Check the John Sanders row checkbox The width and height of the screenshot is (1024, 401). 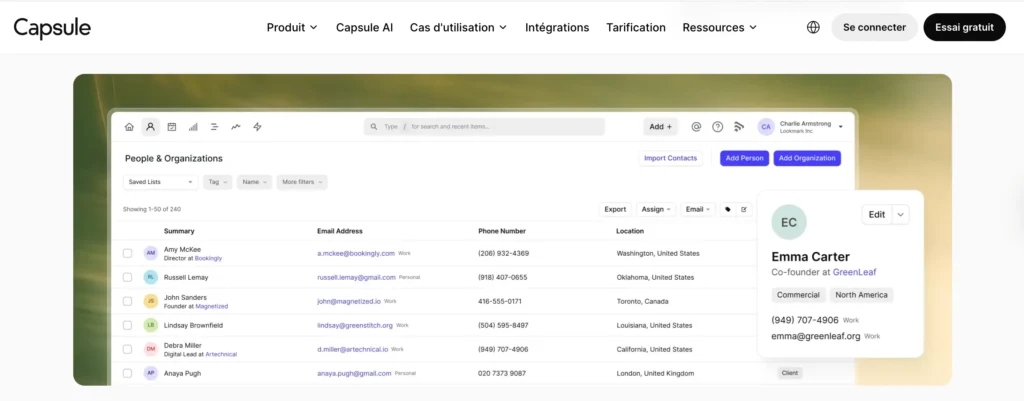pos(127,301)
